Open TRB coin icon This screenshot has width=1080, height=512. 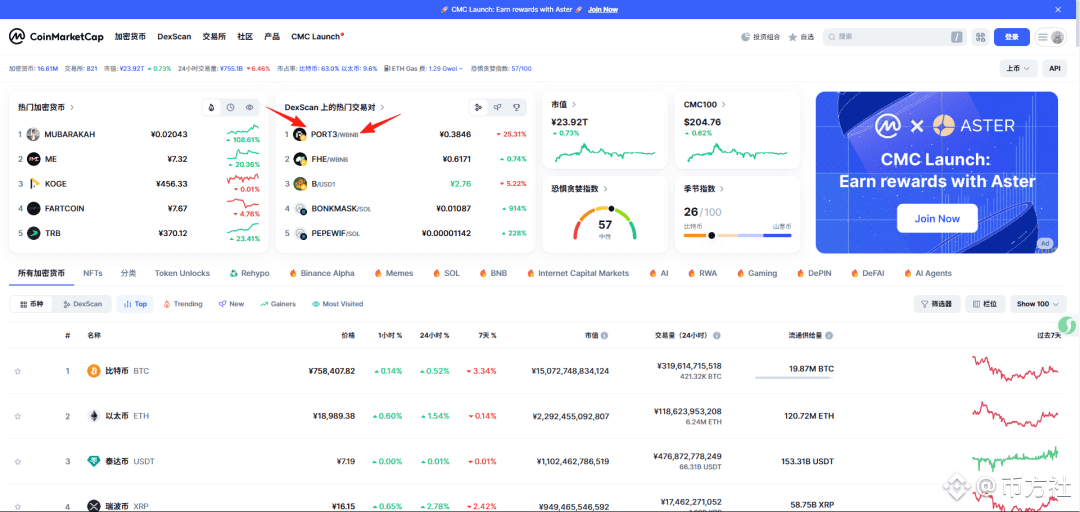point(33,234)
